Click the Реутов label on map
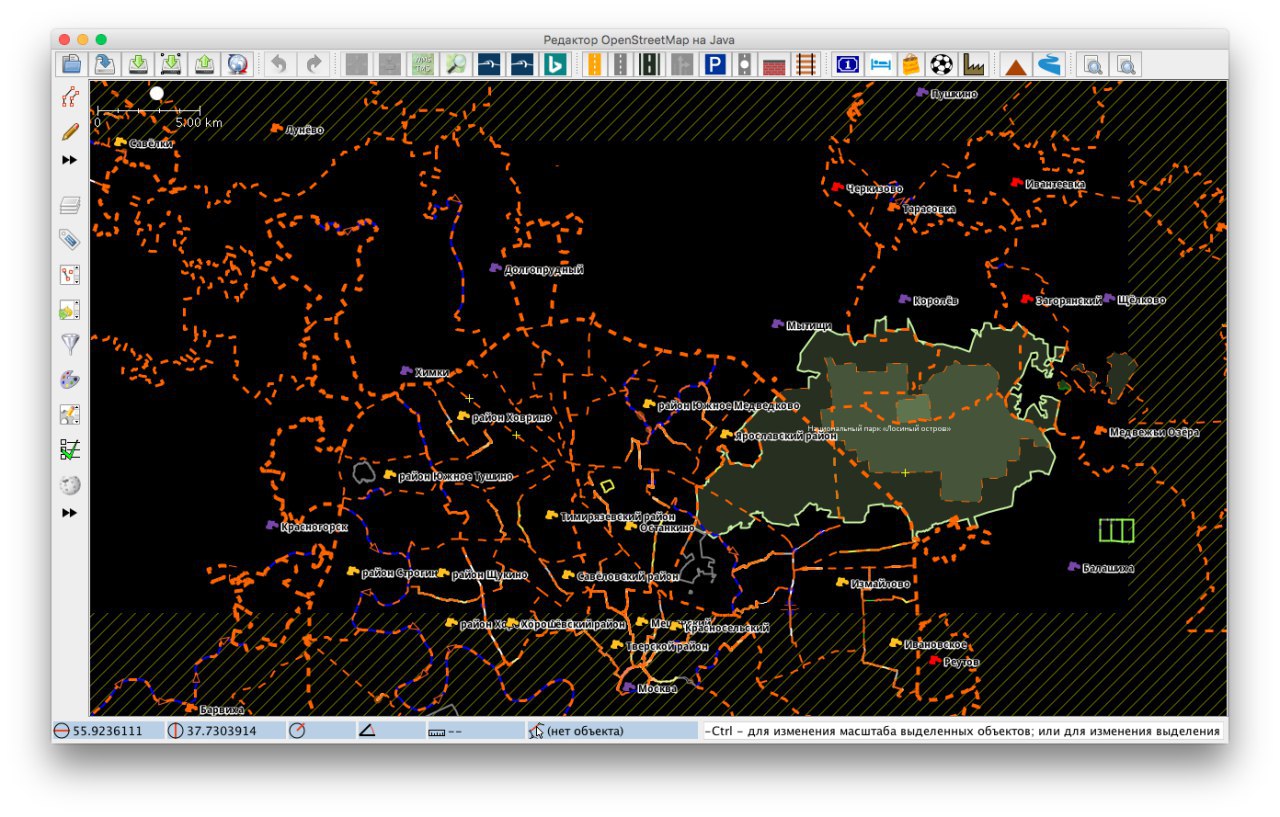This screenshot has width=1280, height=817. [962, 662]
